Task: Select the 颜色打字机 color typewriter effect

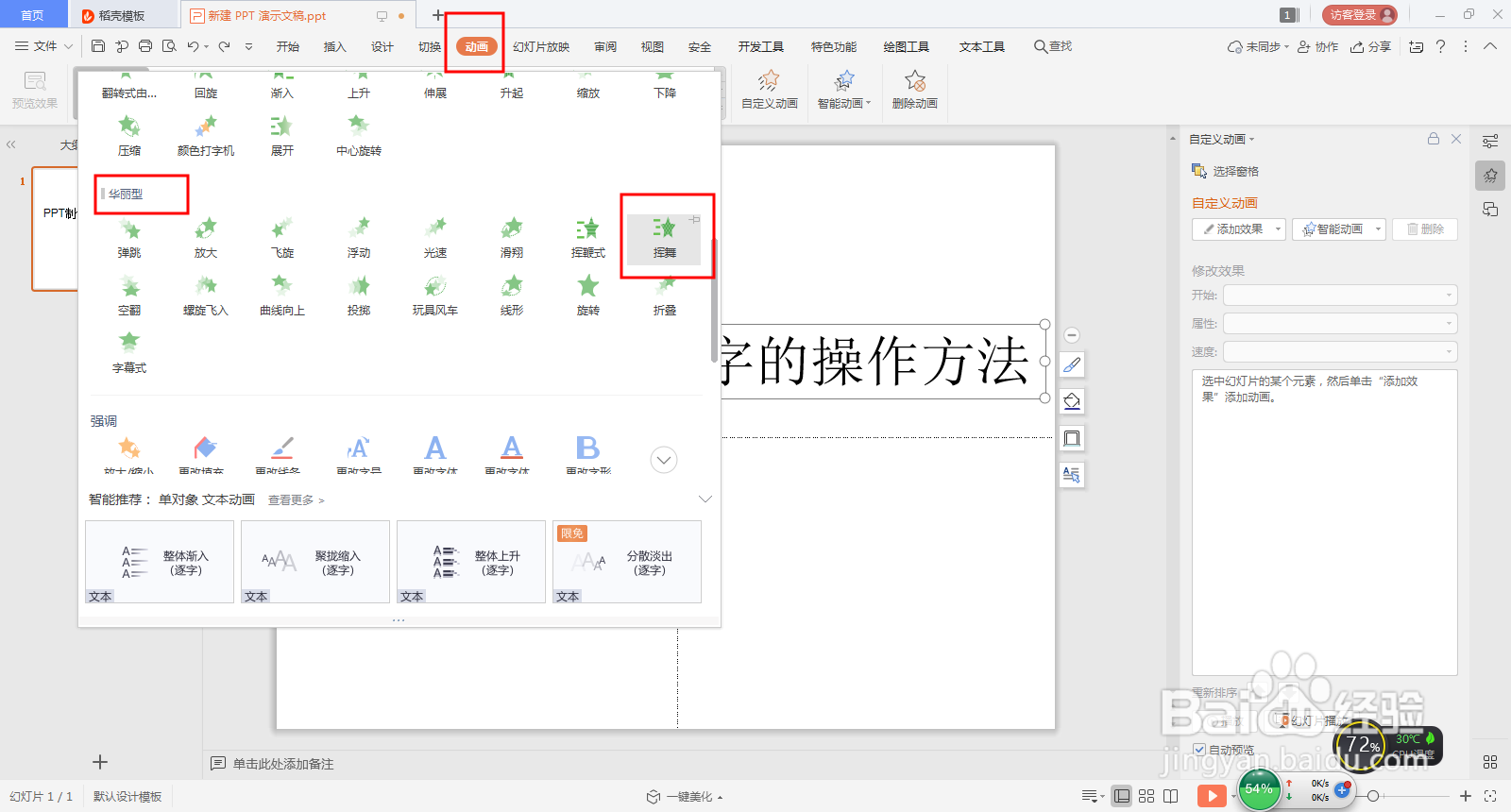Action: (x=206, y=136)
